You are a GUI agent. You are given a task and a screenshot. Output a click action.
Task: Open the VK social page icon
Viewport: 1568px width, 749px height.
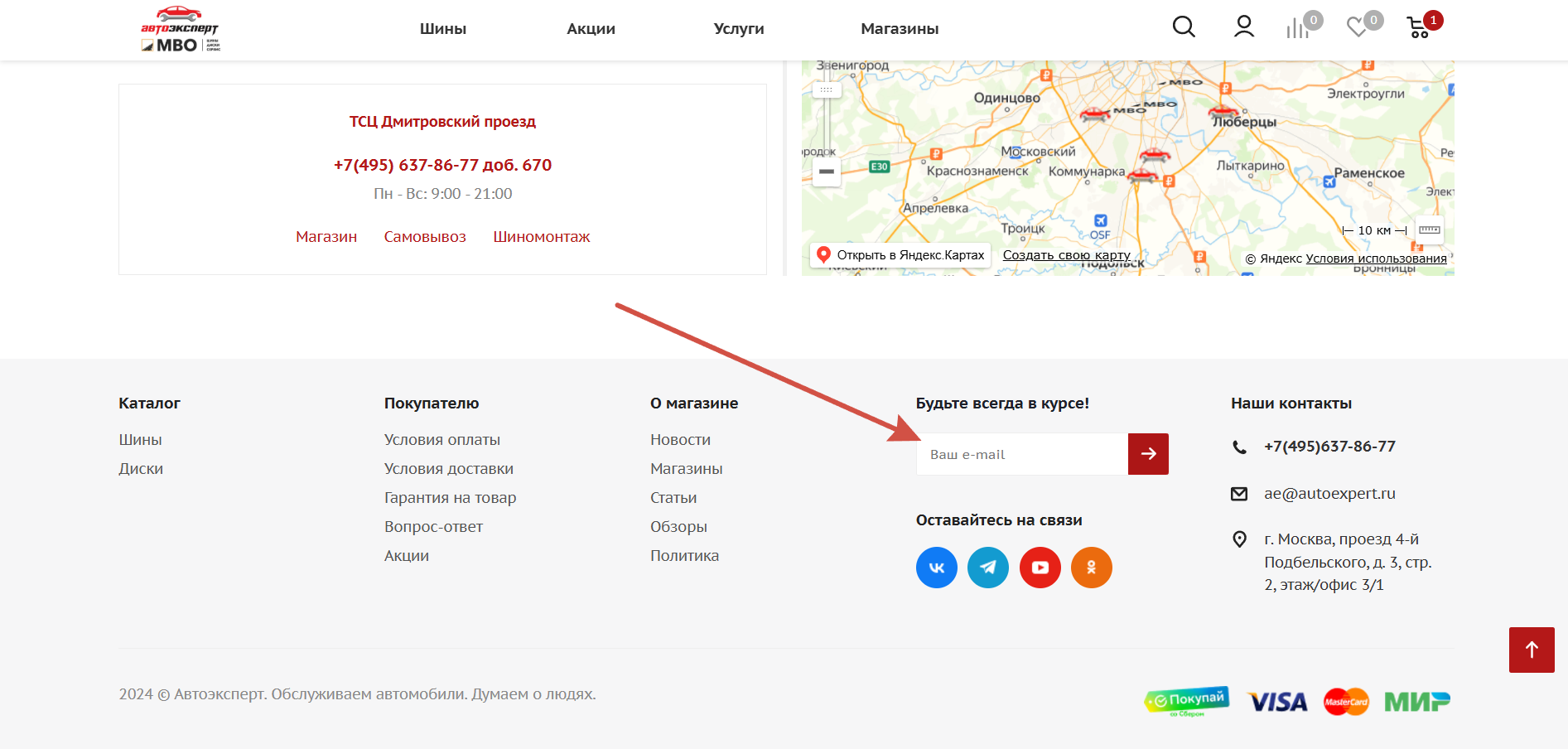click(937, 568)
